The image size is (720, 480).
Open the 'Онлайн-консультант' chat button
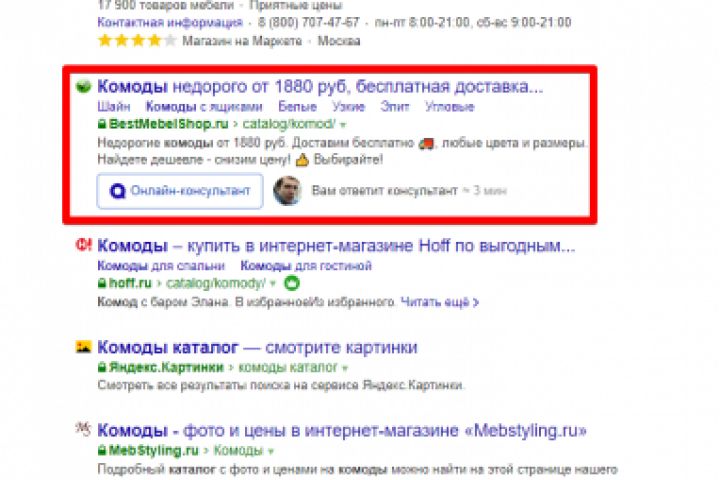(180, 191)
